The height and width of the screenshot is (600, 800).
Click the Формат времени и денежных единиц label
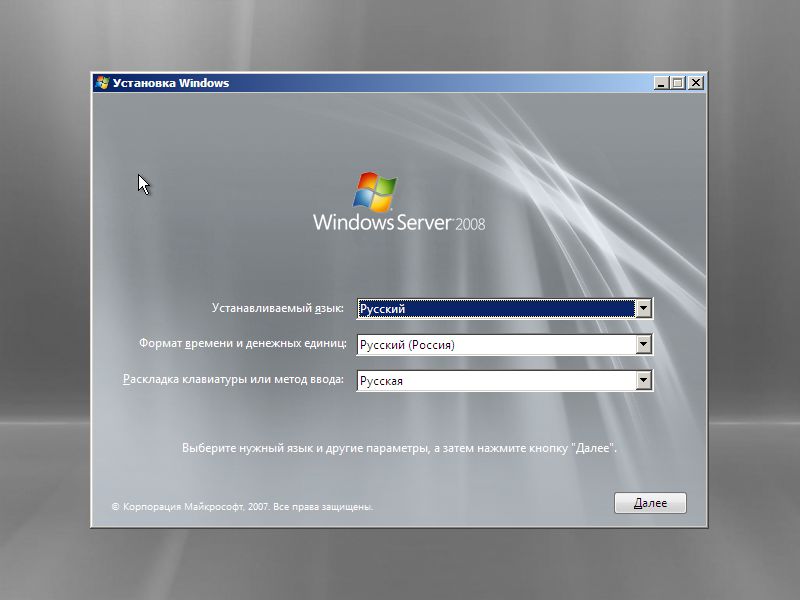point(242,343)
